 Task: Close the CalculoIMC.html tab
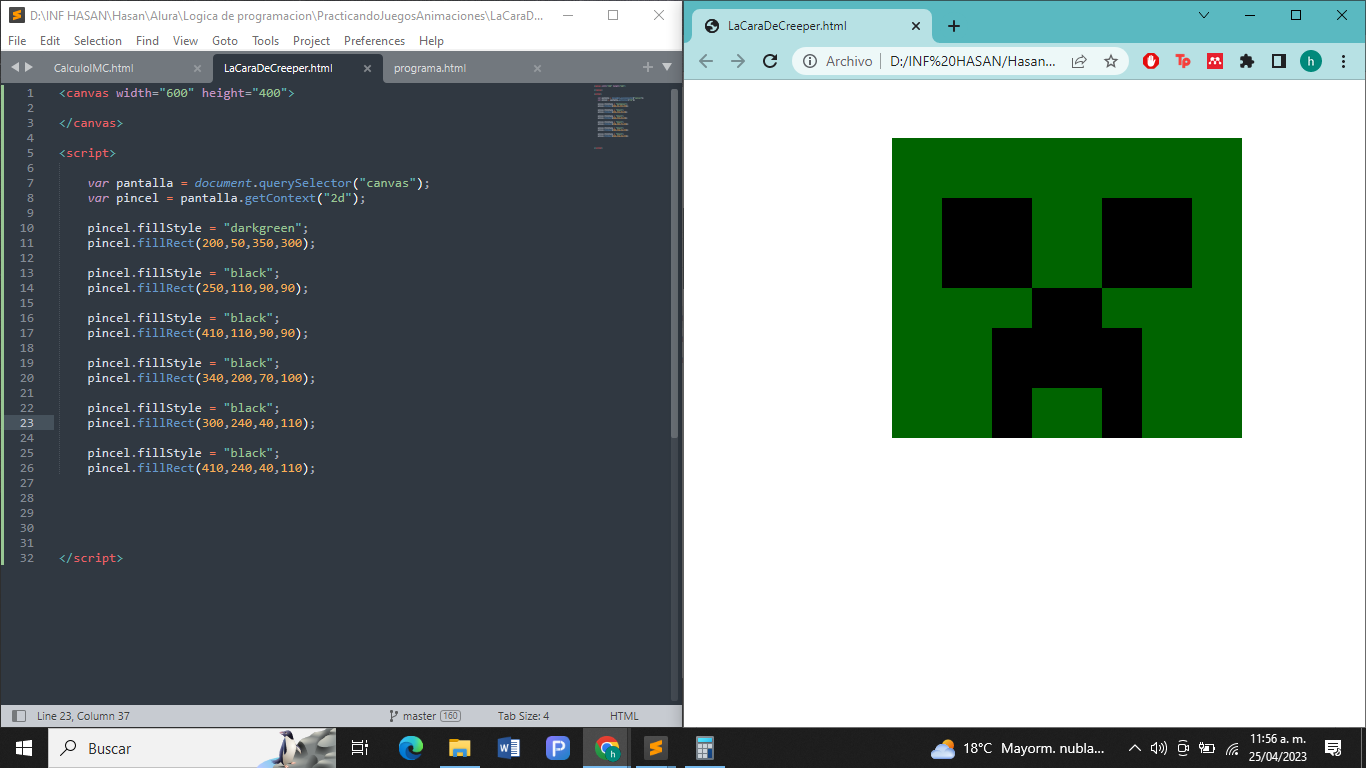(x=197, y=69)
